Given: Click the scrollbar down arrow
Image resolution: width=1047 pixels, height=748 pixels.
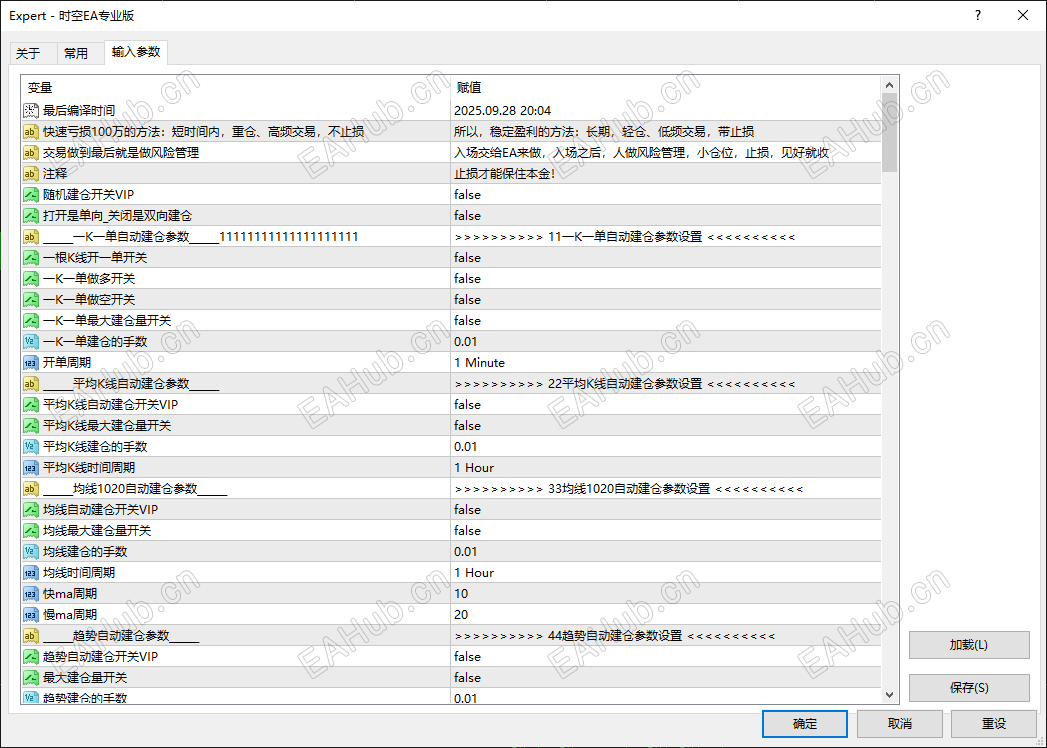Looking at the screenshot, I should coord(889,695).
